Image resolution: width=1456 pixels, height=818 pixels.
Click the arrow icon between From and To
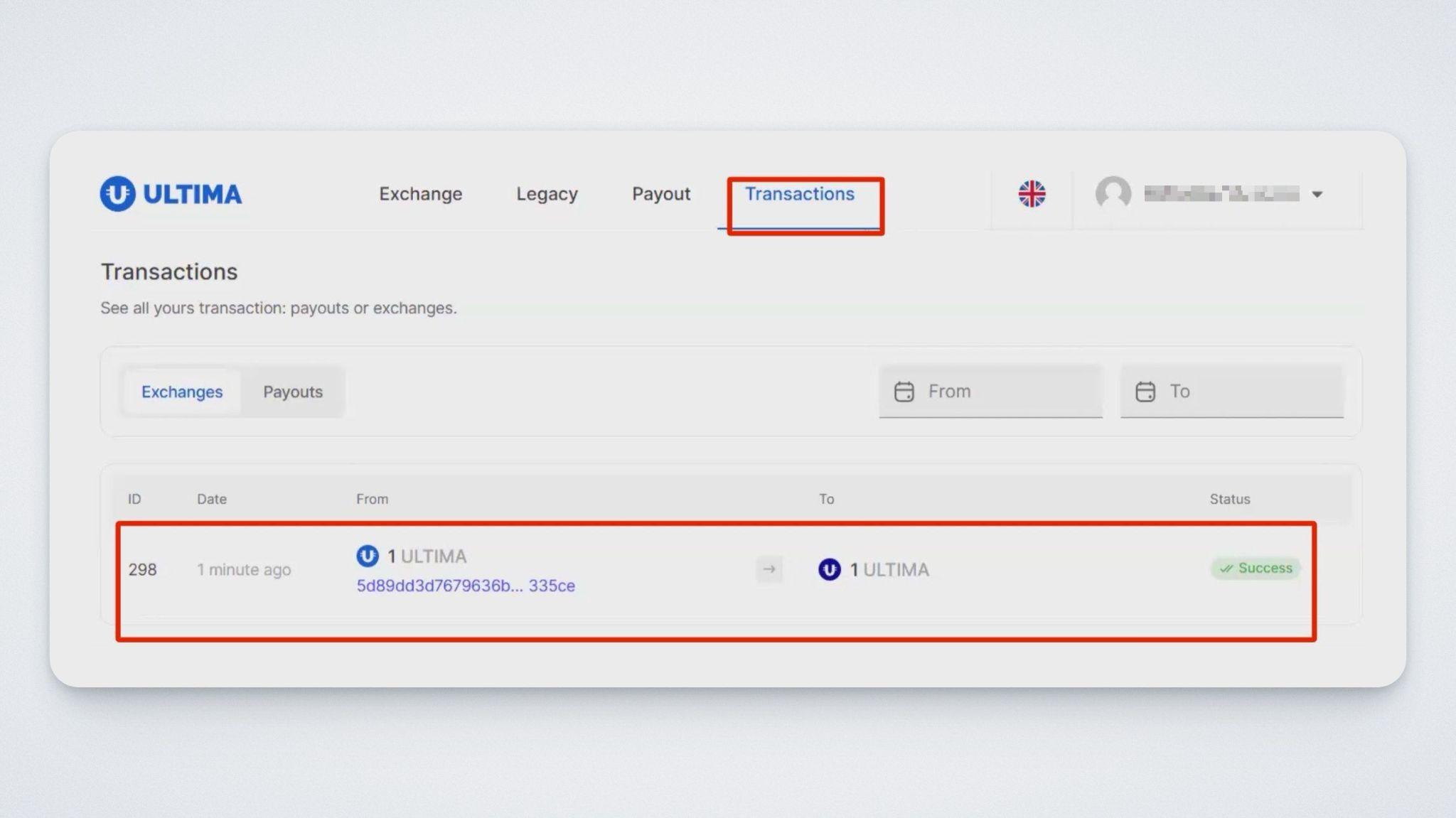click(769, 569)
